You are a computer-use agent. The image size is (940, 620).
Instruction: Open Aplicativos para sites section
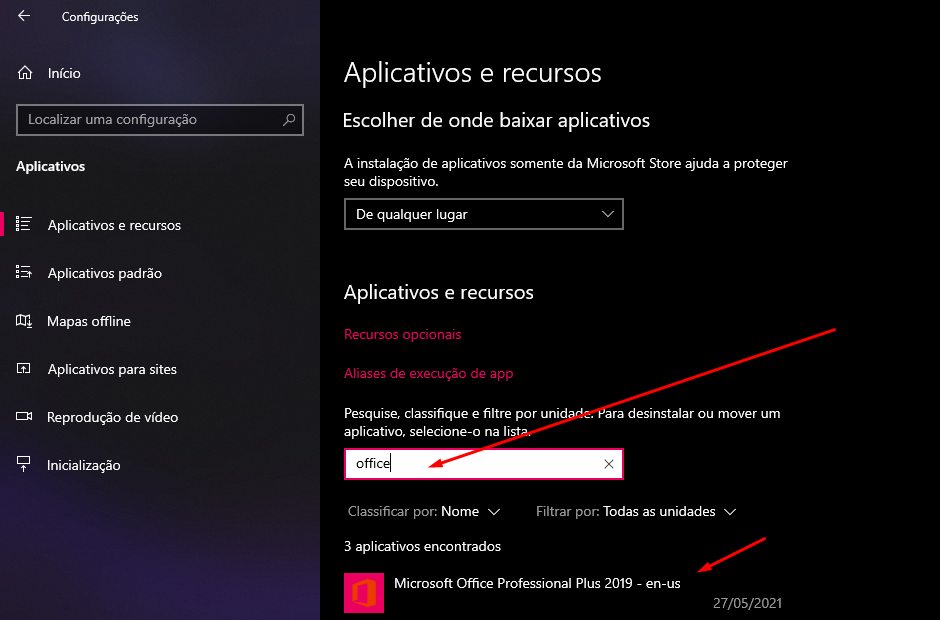[x=112, y=369]
